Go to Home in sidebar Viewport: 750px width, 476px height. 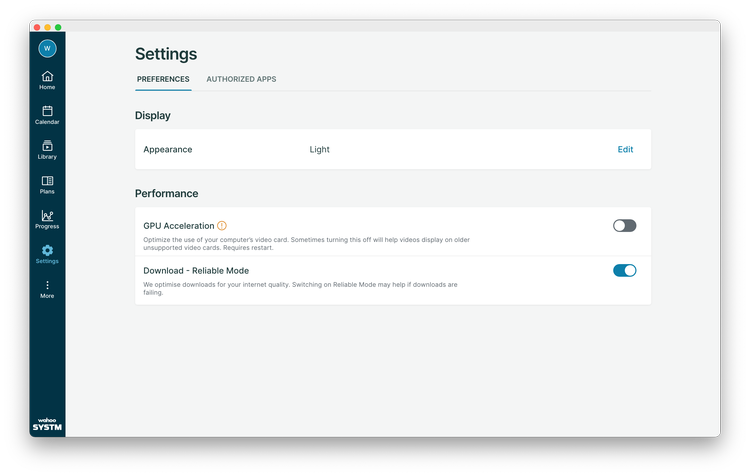pos(47,80)
